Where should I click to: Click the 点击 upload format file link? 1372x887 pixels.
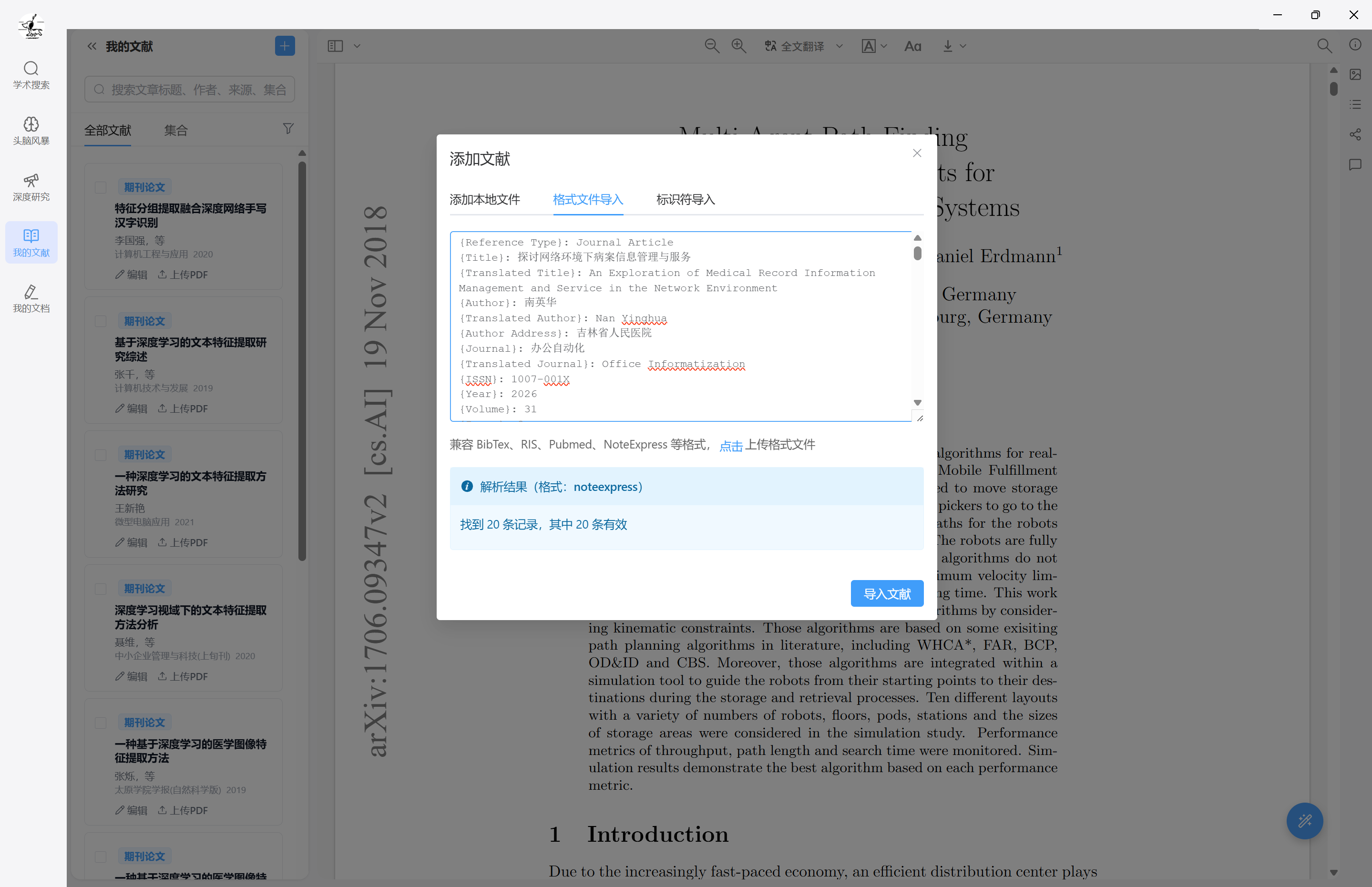(730, 445)
